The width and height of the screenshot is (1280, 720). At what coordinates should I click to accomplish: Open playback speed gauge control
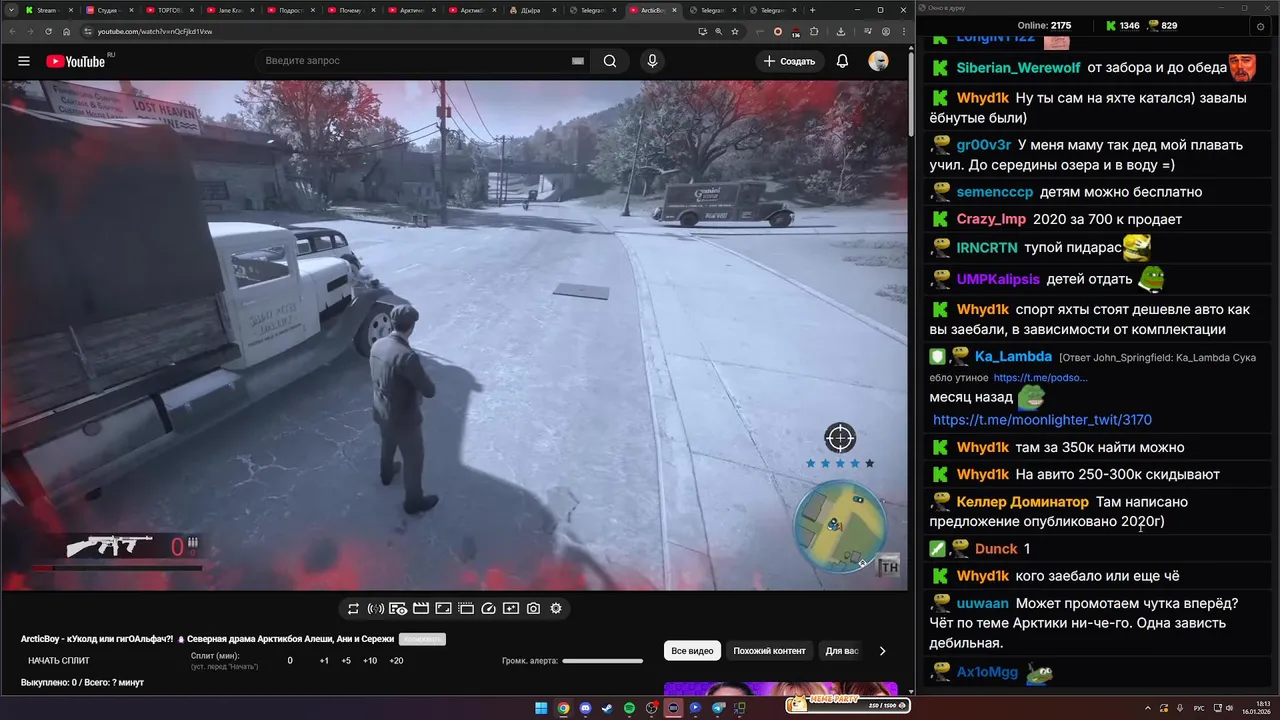[x=488, y=608]
